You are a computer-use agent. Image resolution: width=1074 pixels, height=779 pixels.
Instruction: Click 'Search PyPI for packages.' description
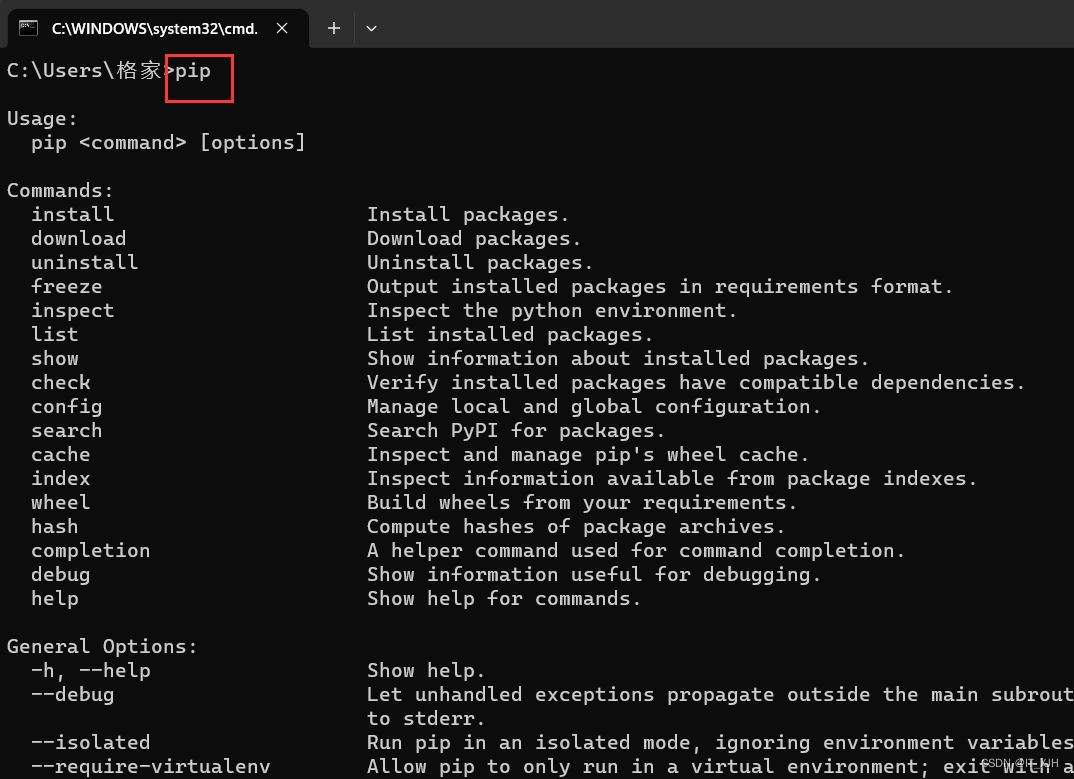pyautogui.click(x=516, y=431)
